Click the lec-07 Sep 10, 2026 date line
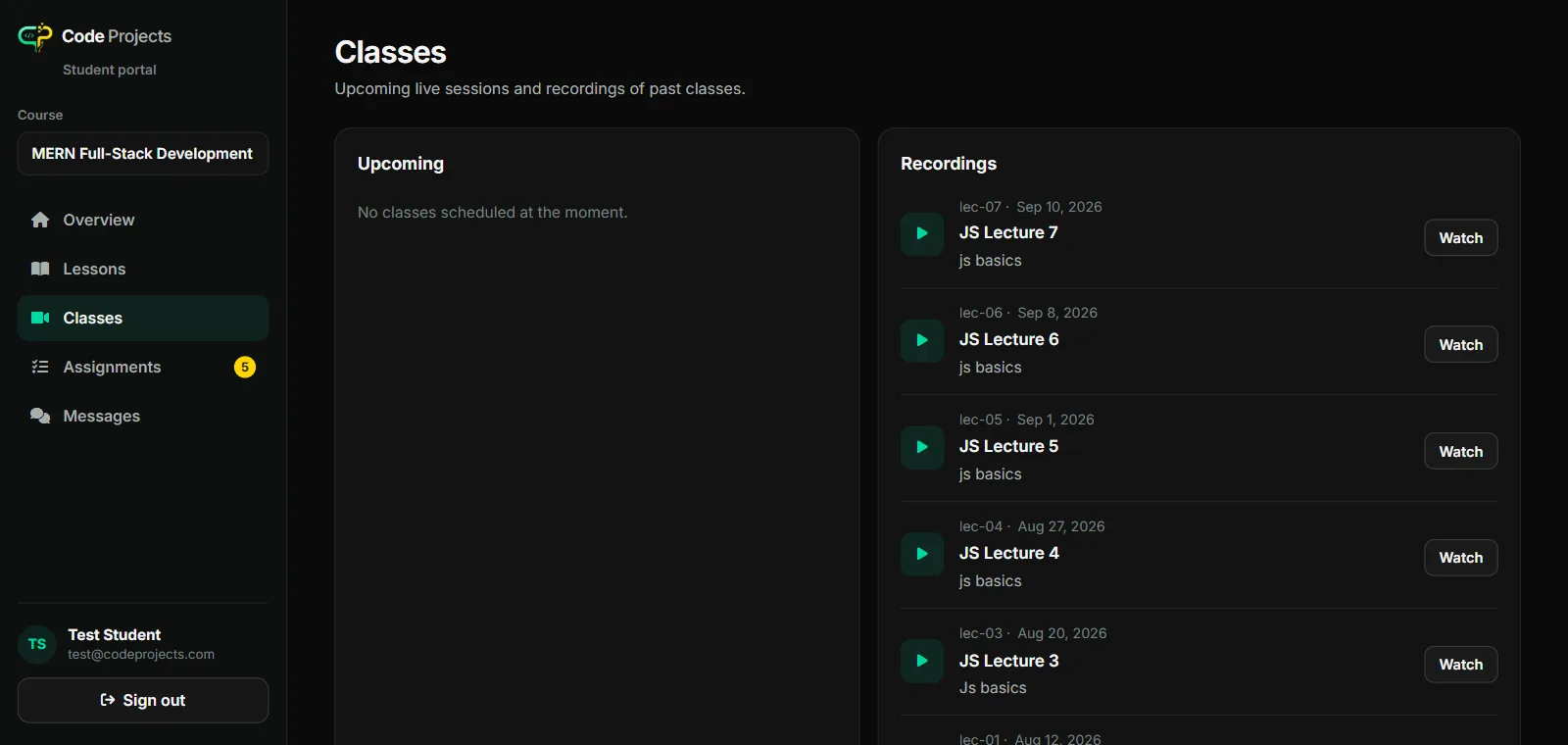 point(1030,207)
